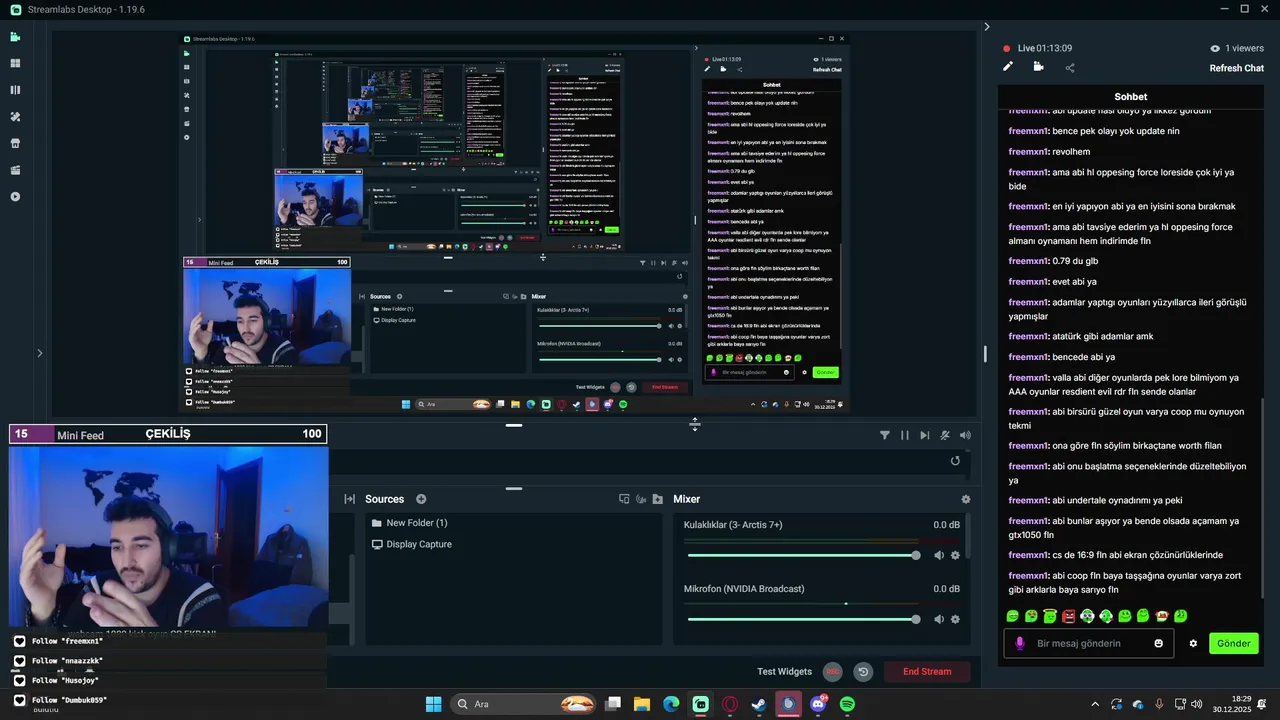Click the filter icon in mini feed toolbar

(x=884, y=435)
